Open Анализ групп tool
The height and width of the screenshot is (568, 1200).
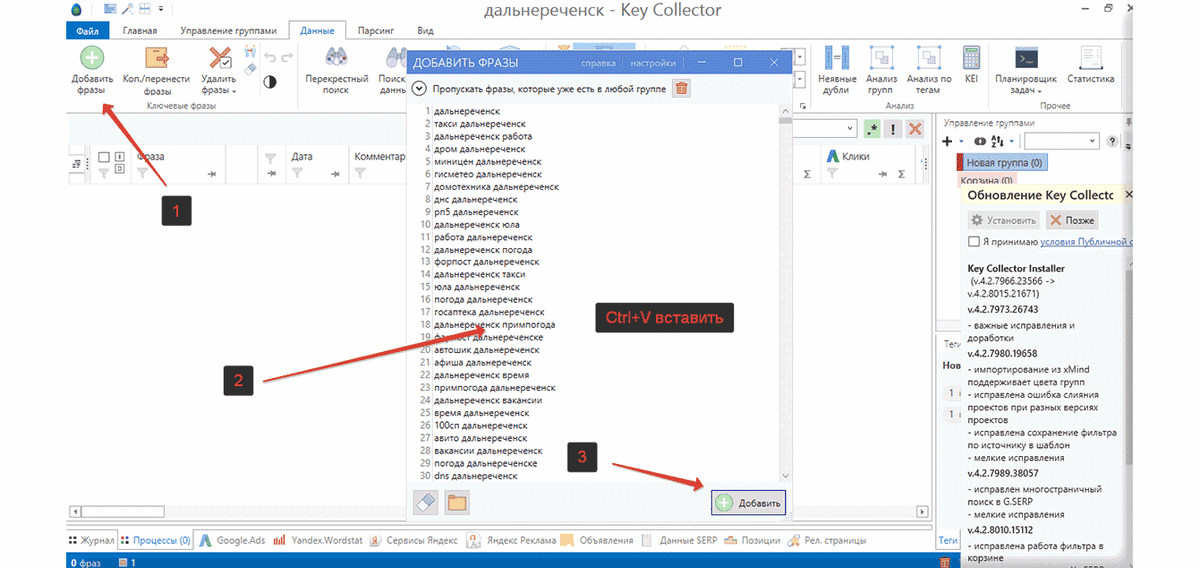coord(881,70)
